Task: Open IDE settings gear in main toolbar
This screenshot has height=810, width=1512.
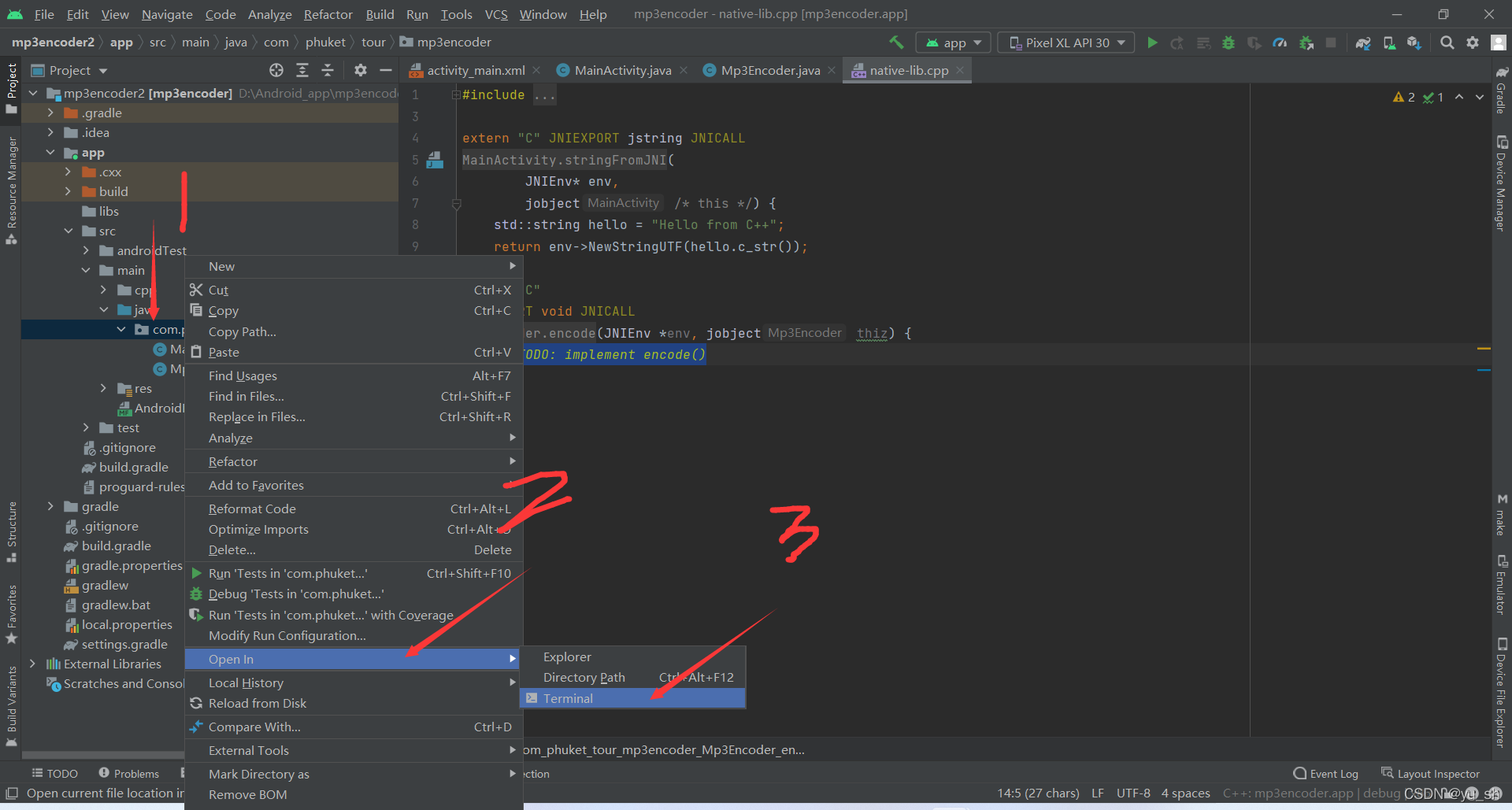Action: (1473, 43)
